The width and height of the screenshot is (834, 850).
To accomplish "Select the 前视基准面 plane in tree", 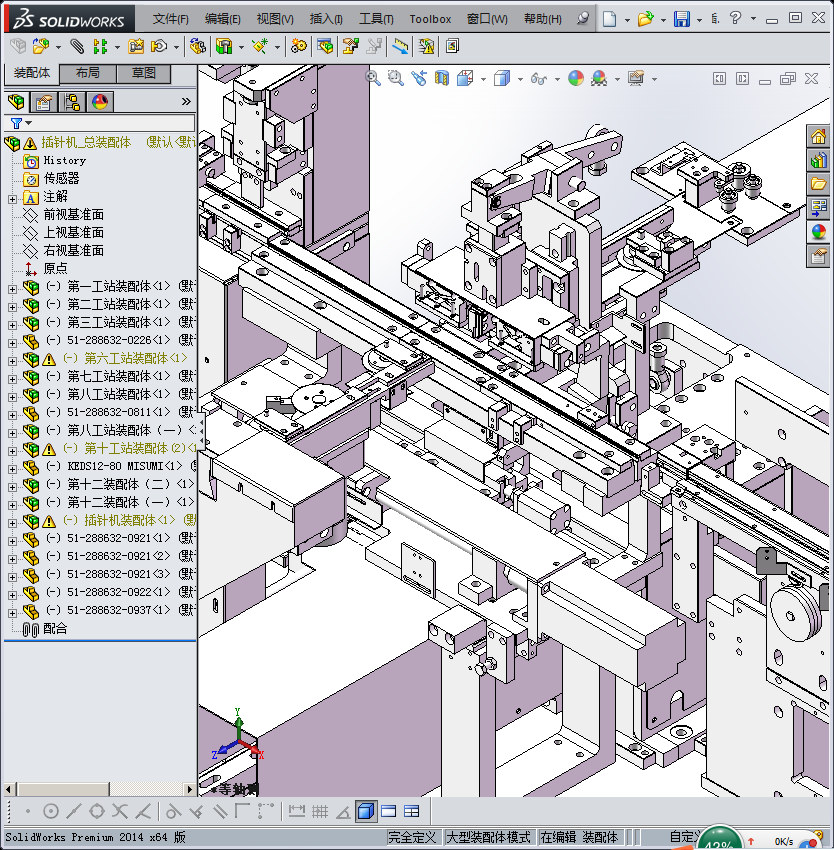I will 73,215.
